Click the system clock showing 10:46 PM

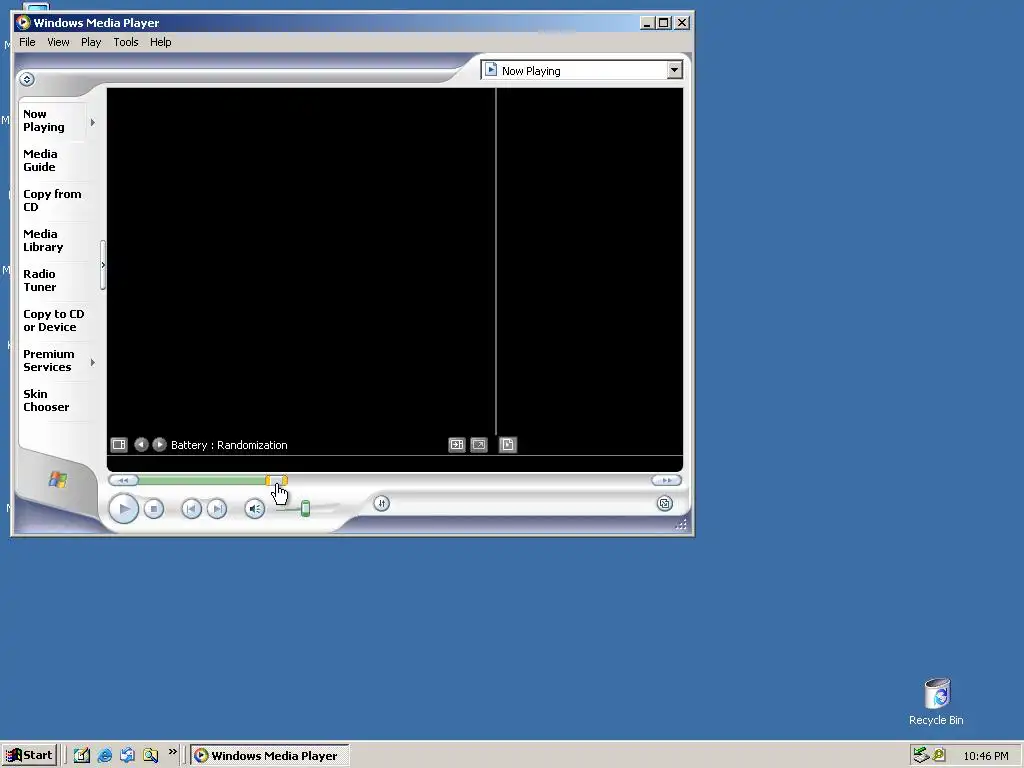(985, 756)
